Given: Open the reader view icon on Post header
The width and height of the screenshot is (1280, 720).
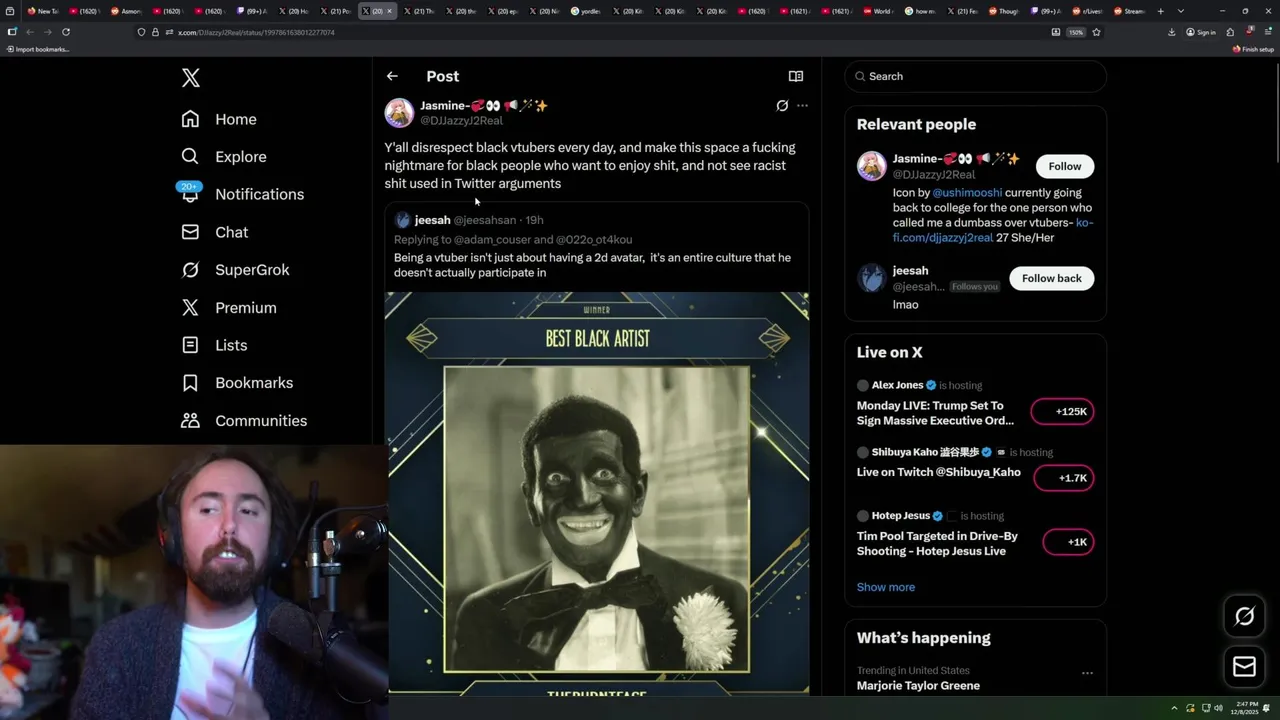Looking at the screenshot, I should click(x=796, y=76).
